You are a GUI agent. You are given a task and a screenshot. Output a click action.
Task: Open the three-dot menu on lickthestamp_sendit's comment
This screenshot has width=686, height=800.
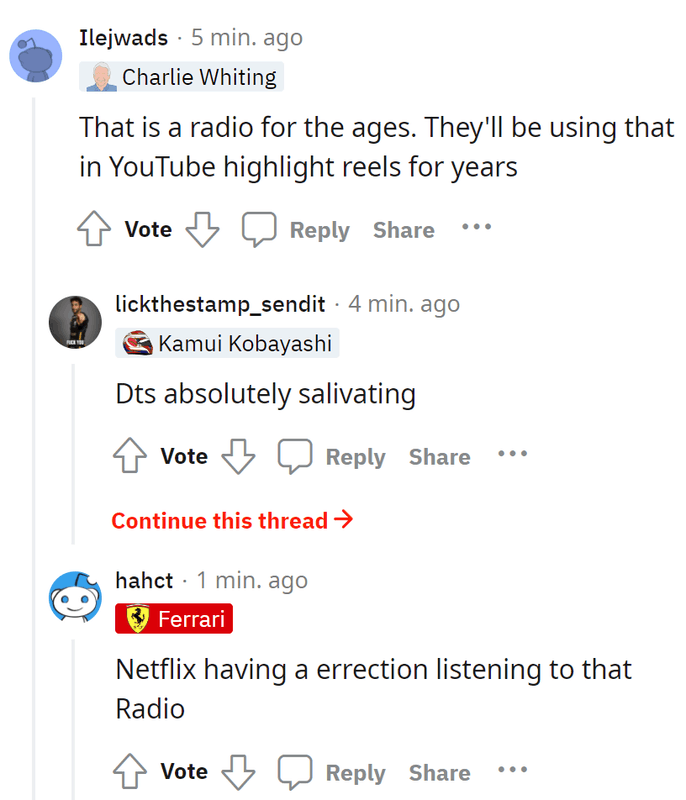(512, 454)
